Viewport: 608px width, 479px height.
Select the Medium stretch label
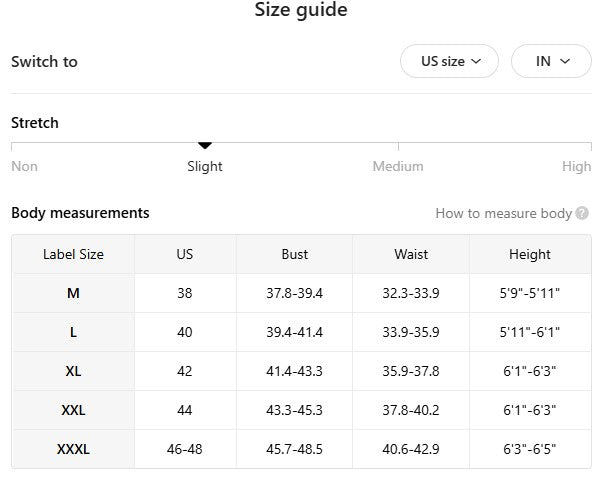click(398, 166)
